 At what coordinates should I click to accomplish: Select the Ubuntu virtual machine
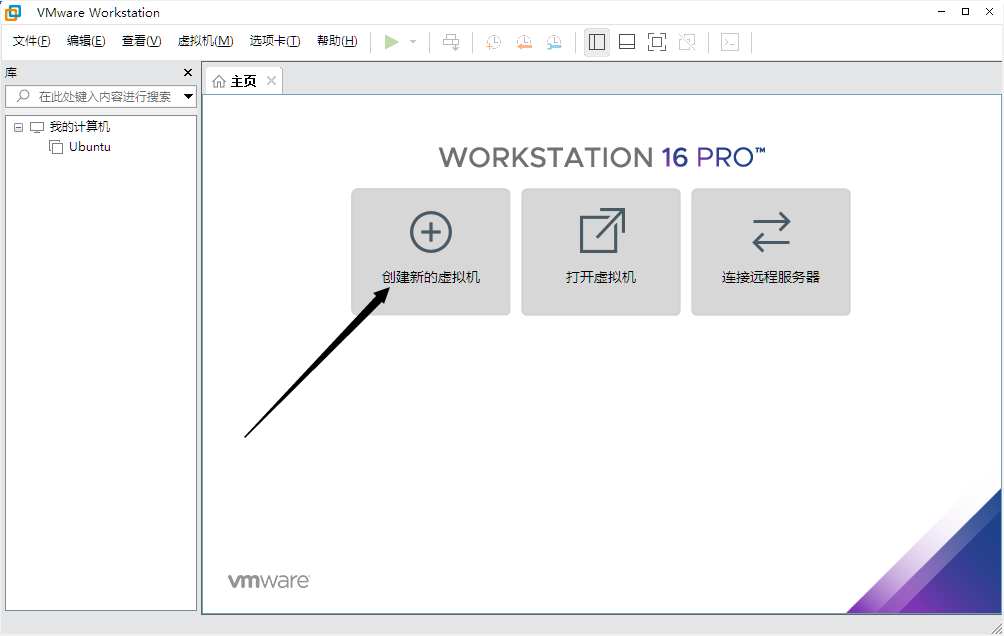[90, 147]
